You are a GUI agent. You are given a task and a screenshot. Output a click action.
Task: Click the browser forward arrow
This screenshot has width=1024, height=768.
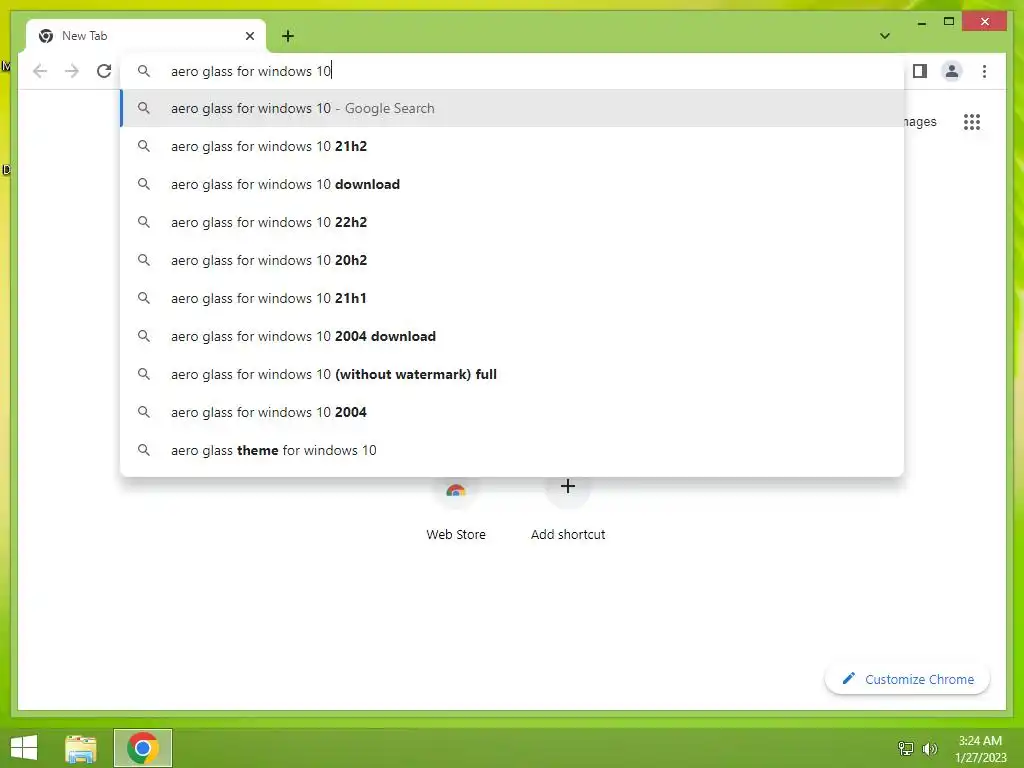coord(72,71)
